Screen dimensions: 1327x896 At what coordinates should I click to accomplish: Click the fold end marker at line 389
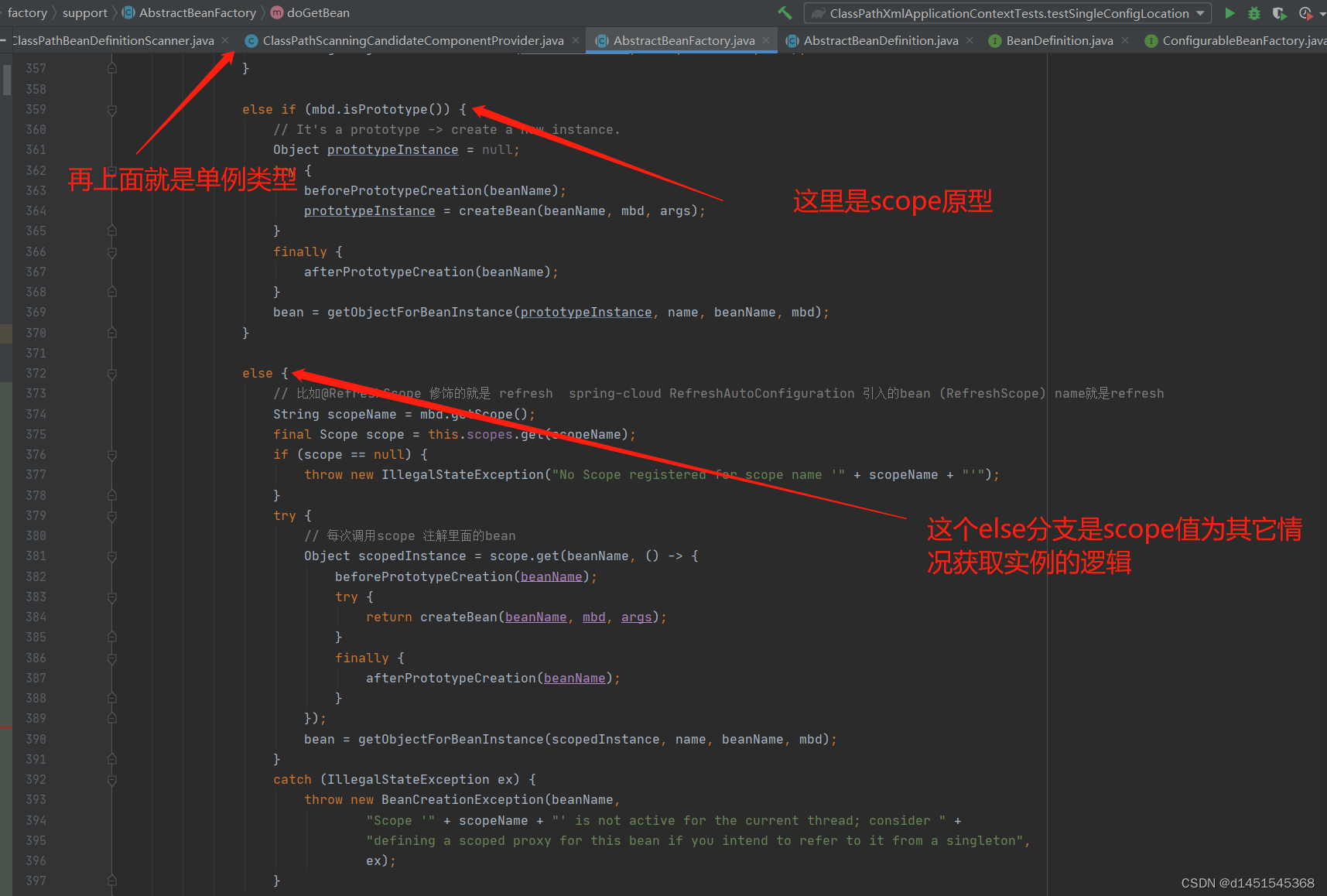pyautogui.click(x=112, y=718)
